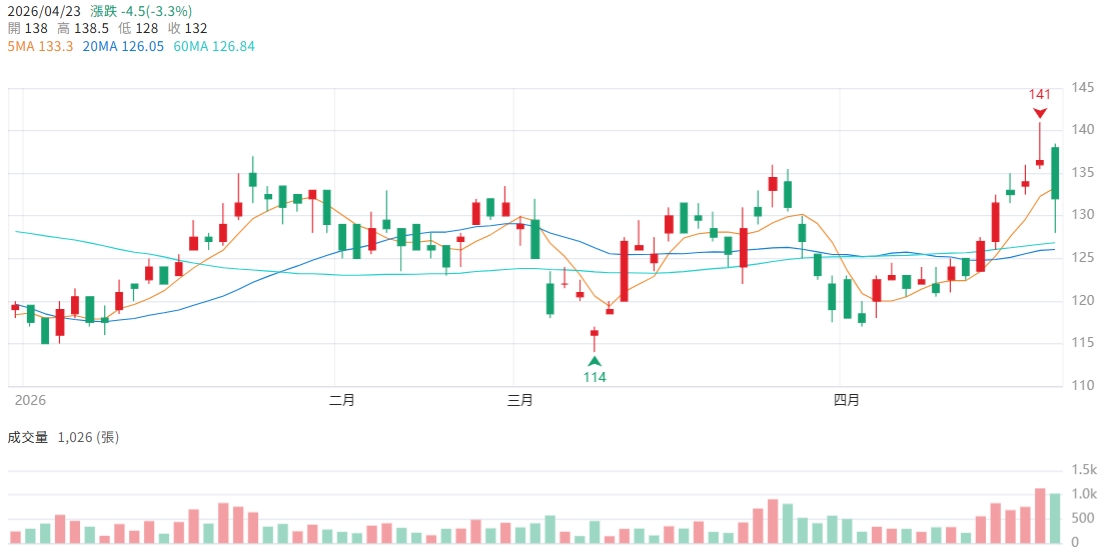Click the 成交量 volume header label
Image resolution: width=1113 pixels, height=547 pixels.
click(28, 437)
